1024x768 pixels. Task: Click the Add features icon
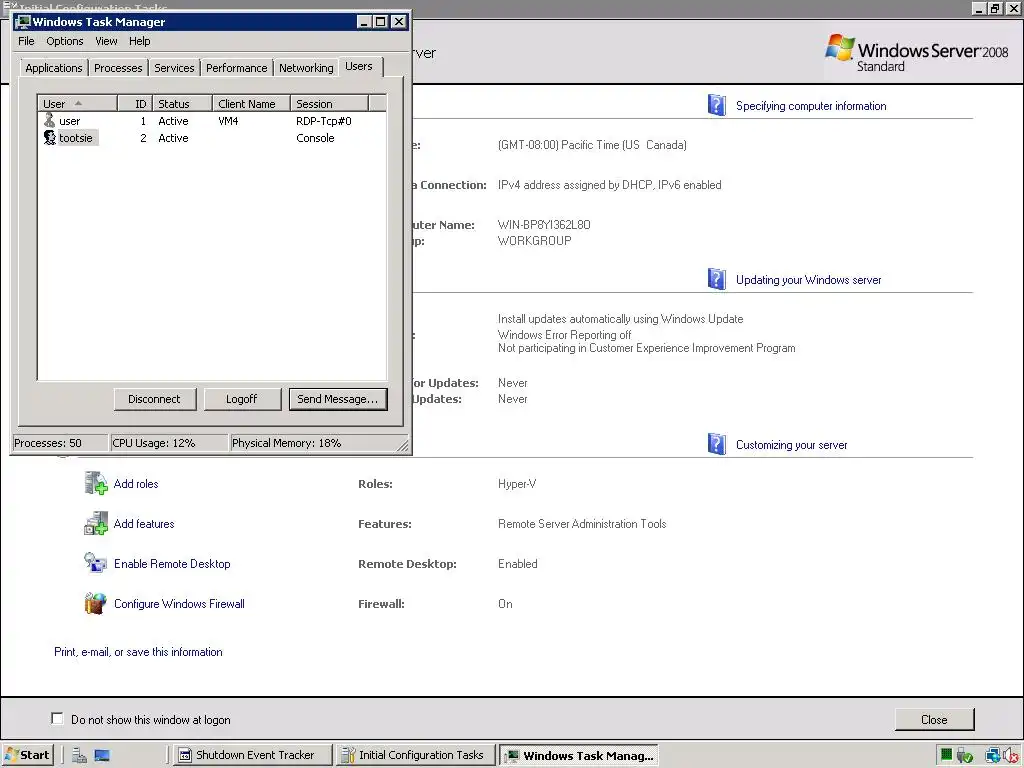pos(96,523)
